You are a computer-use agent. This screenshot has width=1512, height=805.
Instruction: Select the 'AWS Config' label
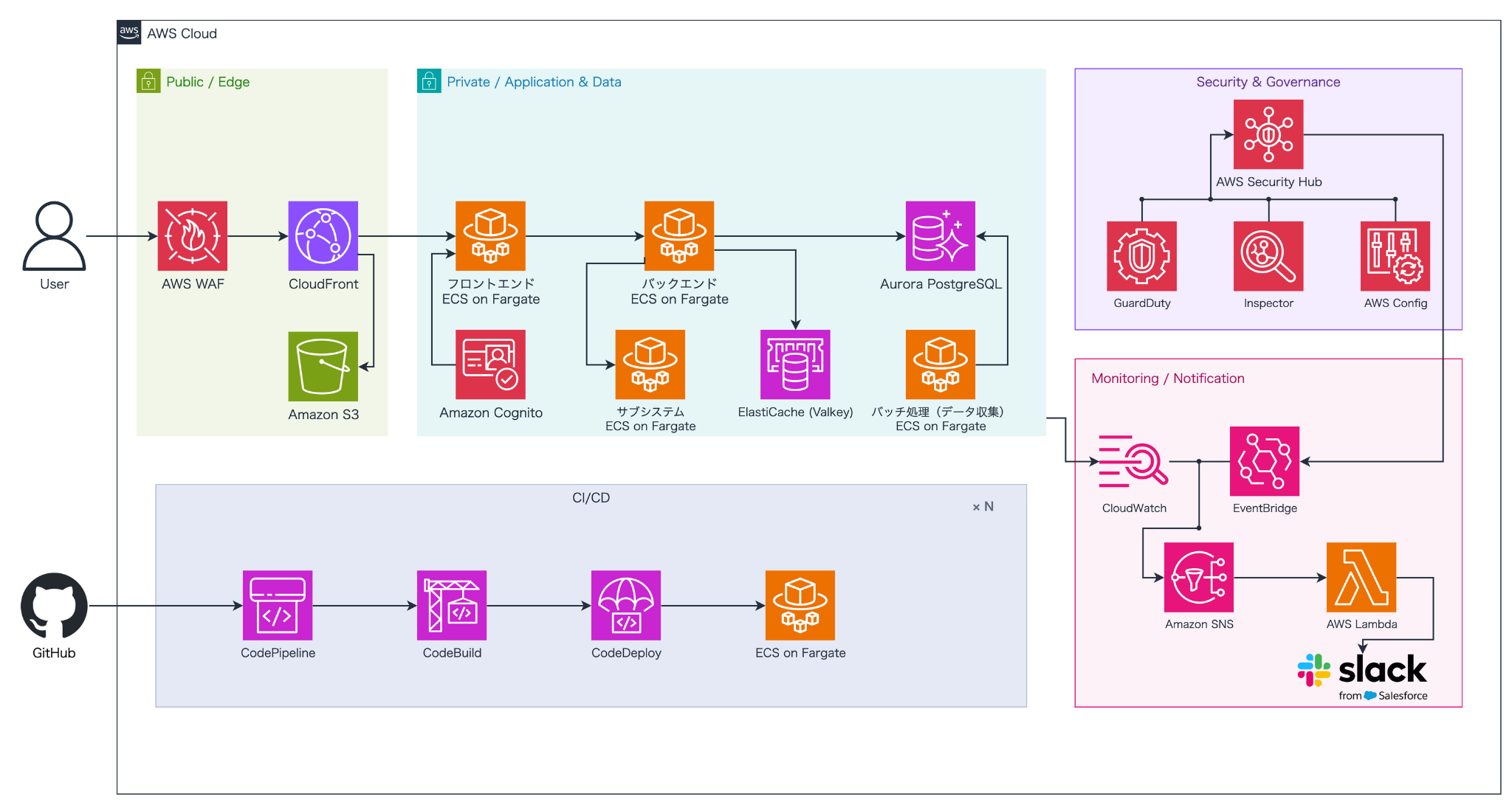point(1395,303)
